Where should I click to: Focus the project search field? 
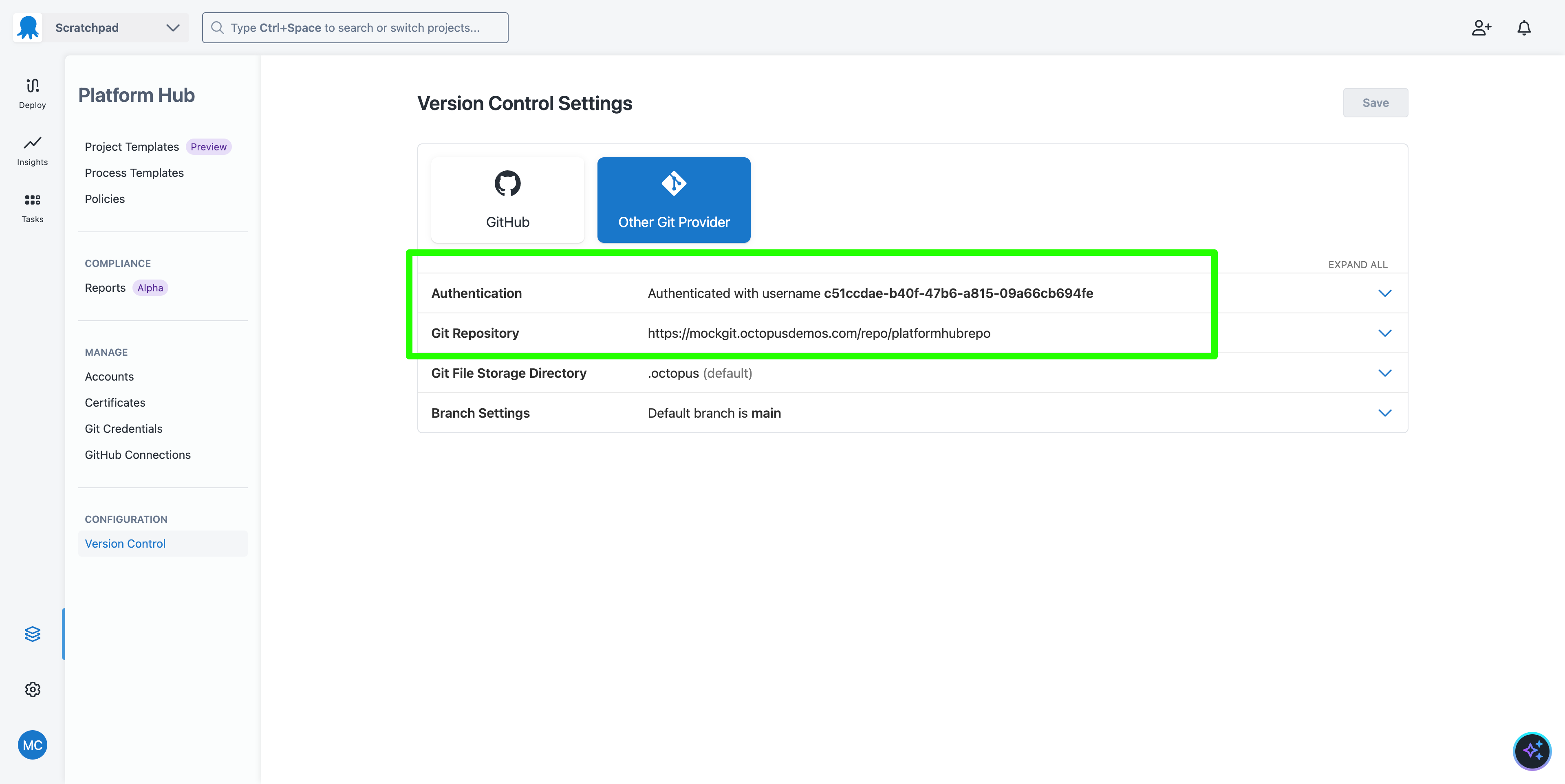click(x=355, y=28)
